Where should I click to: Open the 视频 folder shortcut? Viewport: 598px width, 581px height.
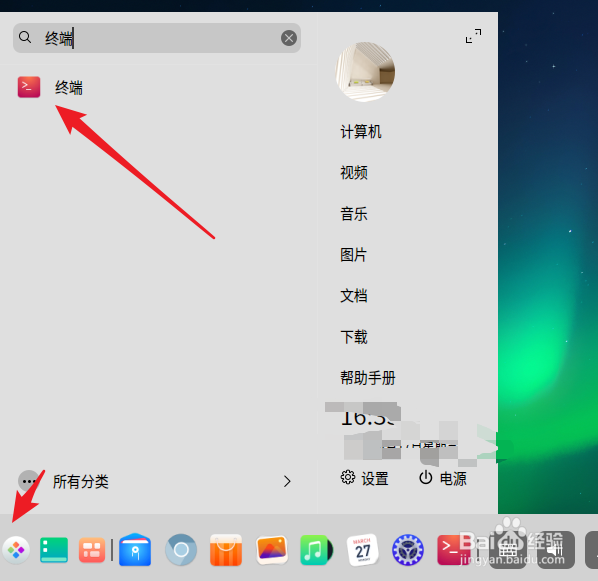point(354,173)
